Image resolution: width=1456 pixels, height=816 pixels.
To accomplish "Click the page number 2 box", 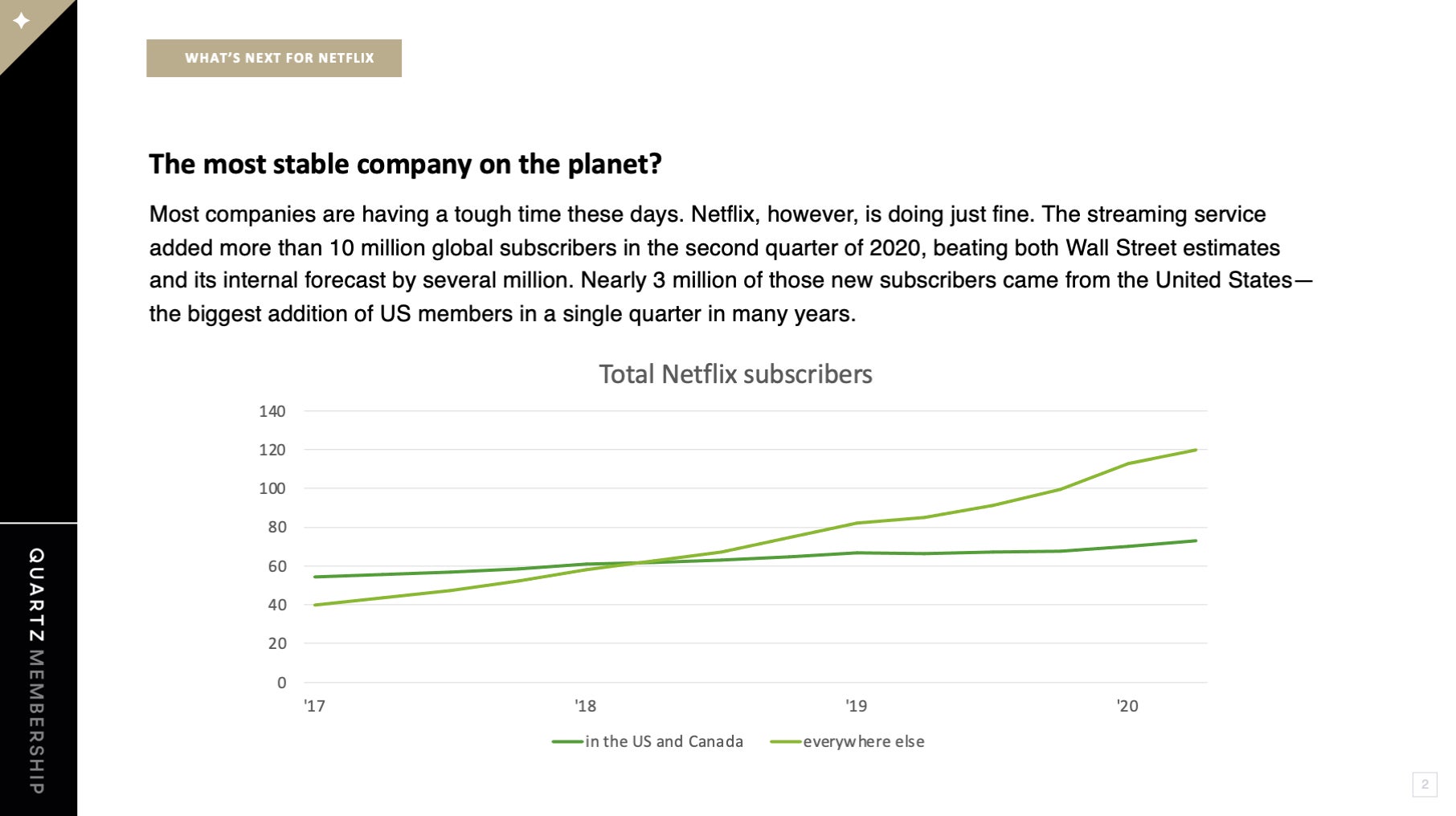I will coord(1425,785).
